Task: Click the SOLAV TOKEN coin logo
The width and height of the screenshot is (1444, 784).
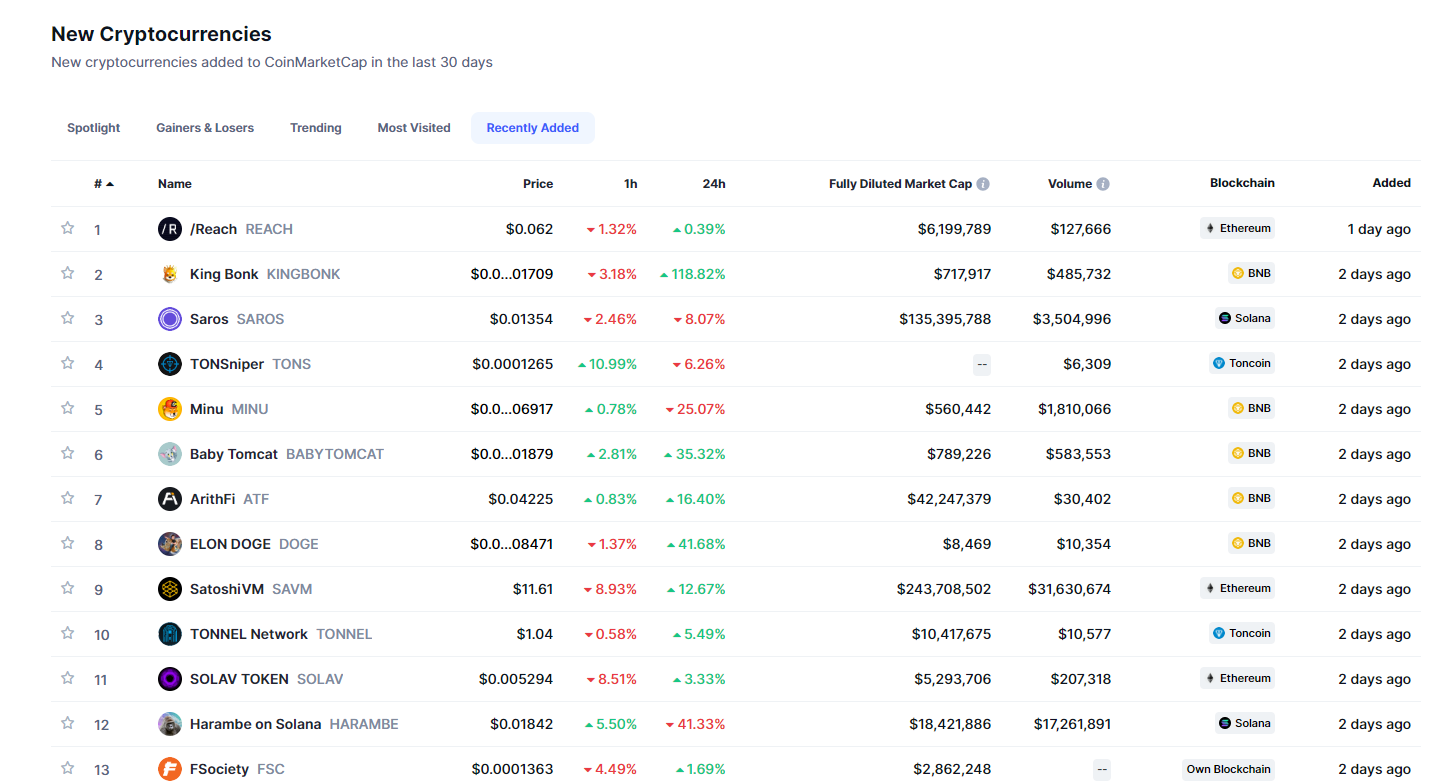Action: (170, 679)
